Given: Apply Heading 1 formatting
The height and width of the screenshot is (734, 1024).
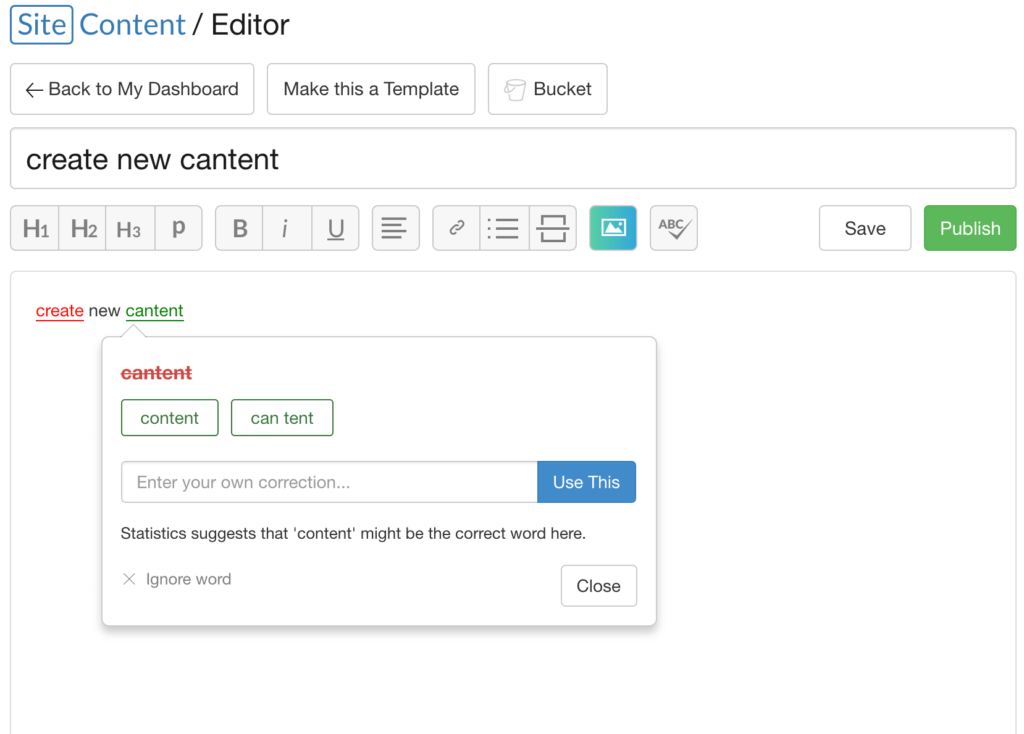Looking at the screenshot, I should coord(35,228).
